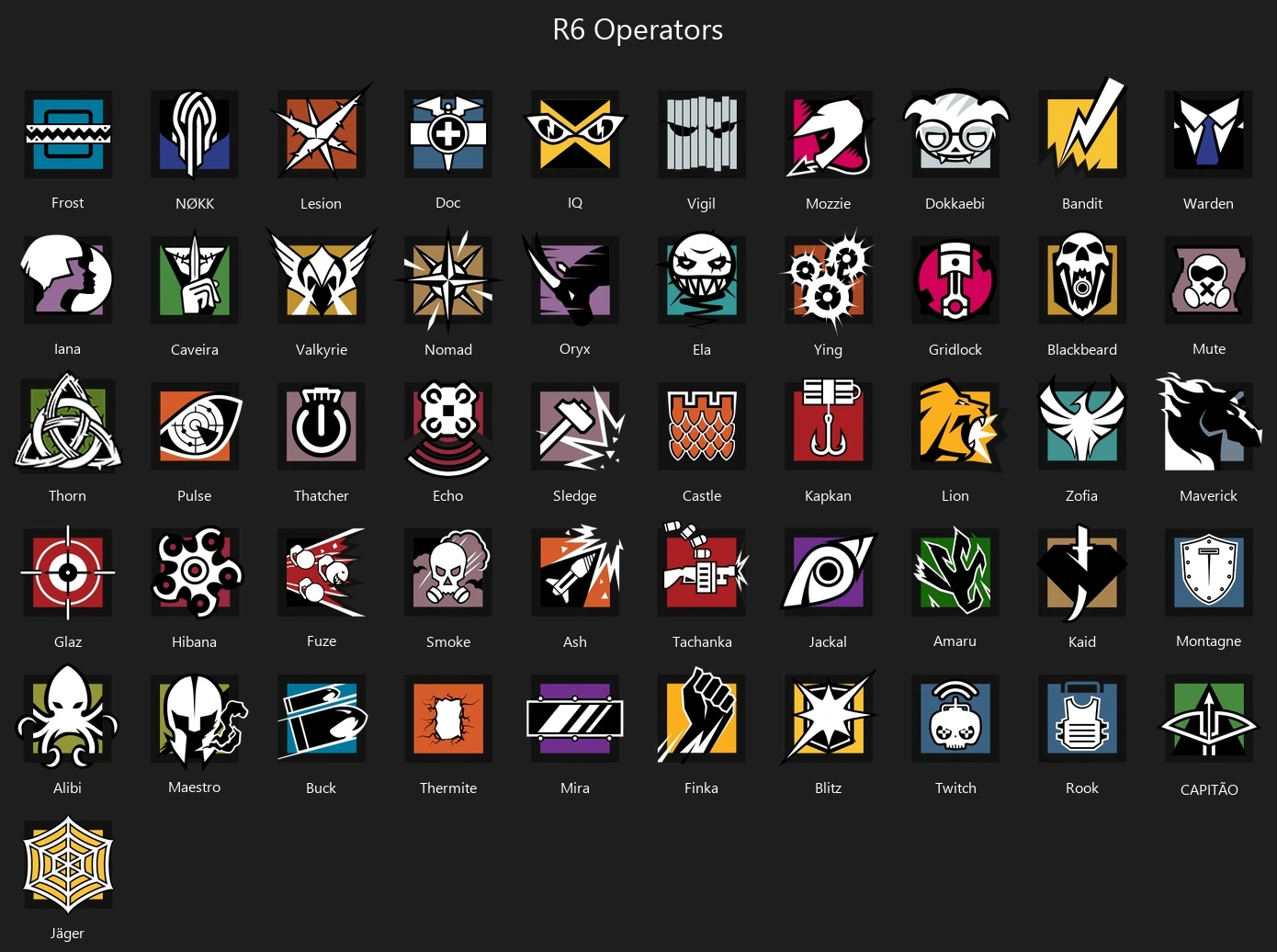
Task: Choose the Thorn knot icon
Action: tap(68, 424)
